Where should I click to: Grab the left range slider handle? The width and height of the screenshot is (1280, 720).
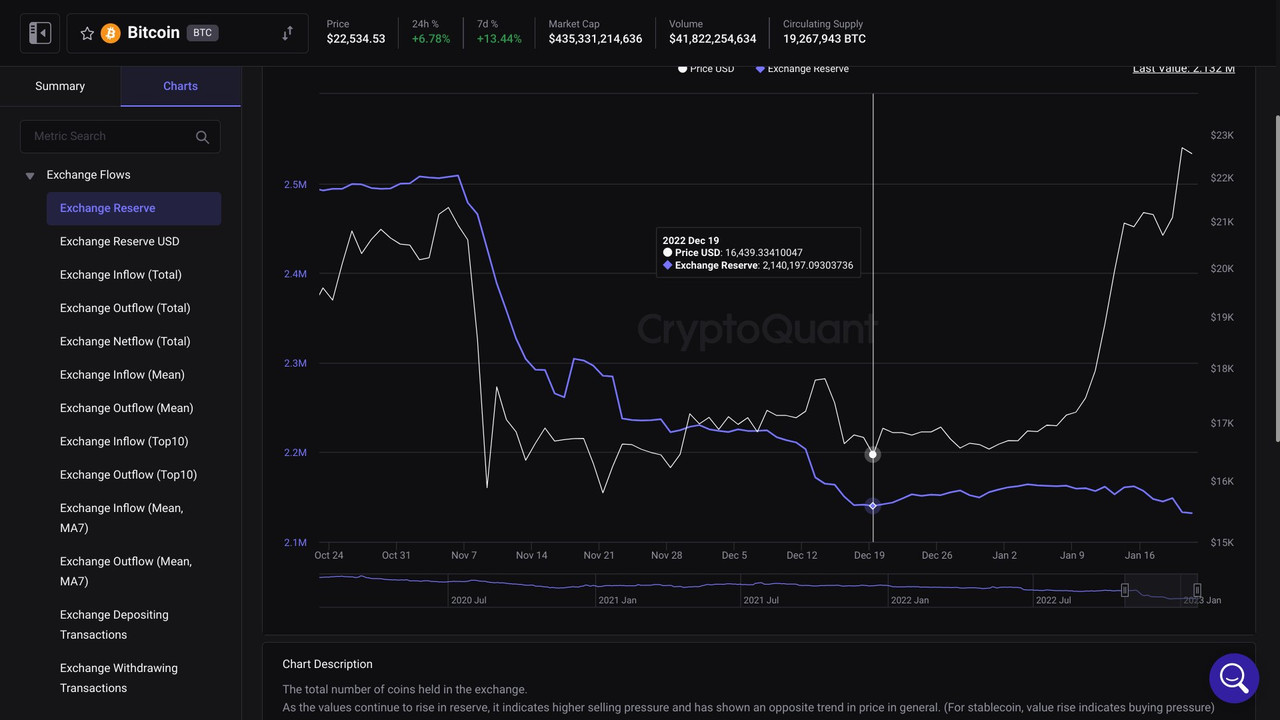[x=1125, y=590]
